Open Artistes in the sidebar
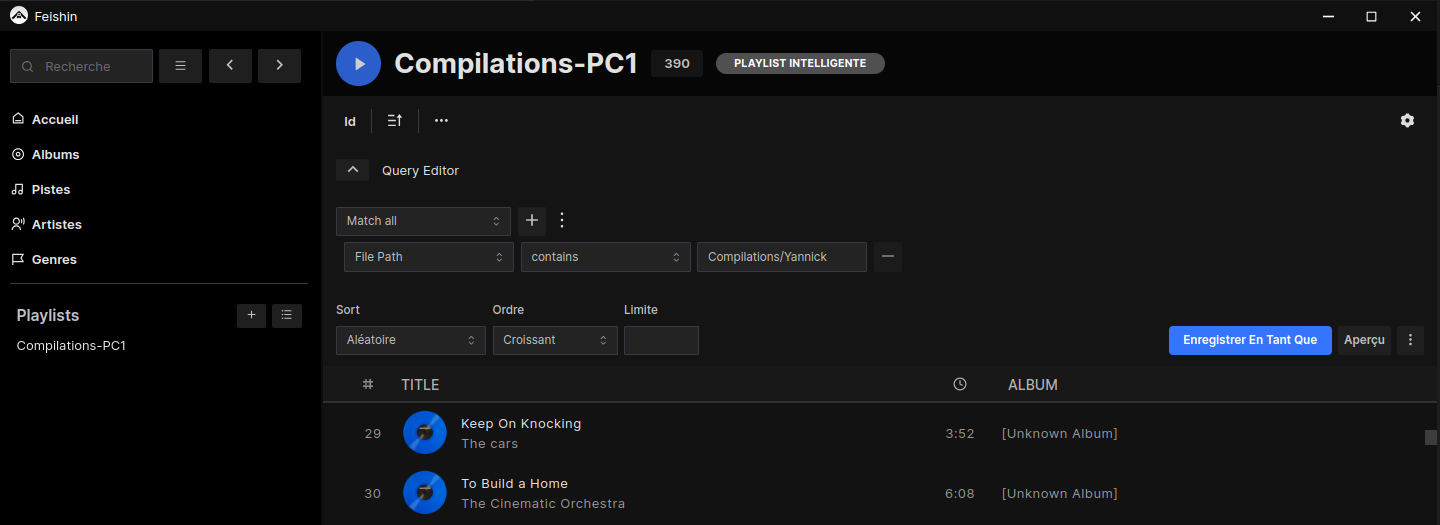This screenshot has height=525, width=1440. (56, 225)
